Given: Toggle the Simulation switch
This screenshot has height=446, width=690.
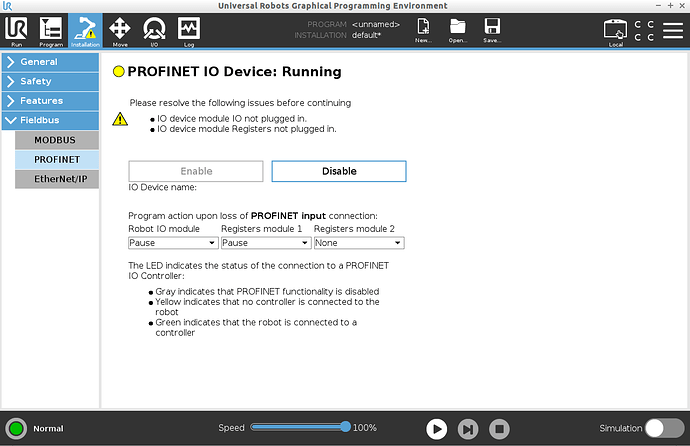Looking at the screenshot, I should tap(664, 428).
